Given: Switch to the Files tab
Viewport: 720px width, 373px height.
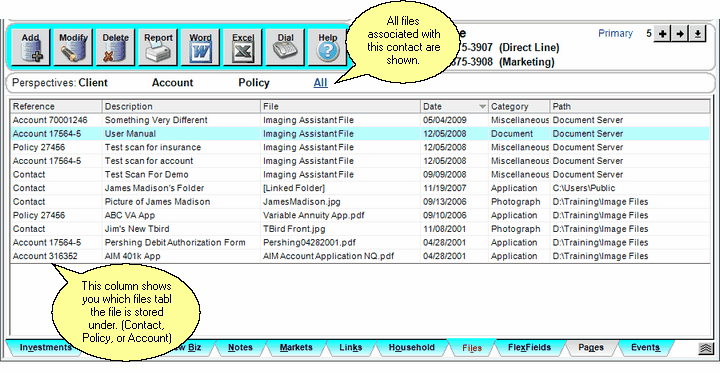Looking at the screenshot, I should 472,348.
